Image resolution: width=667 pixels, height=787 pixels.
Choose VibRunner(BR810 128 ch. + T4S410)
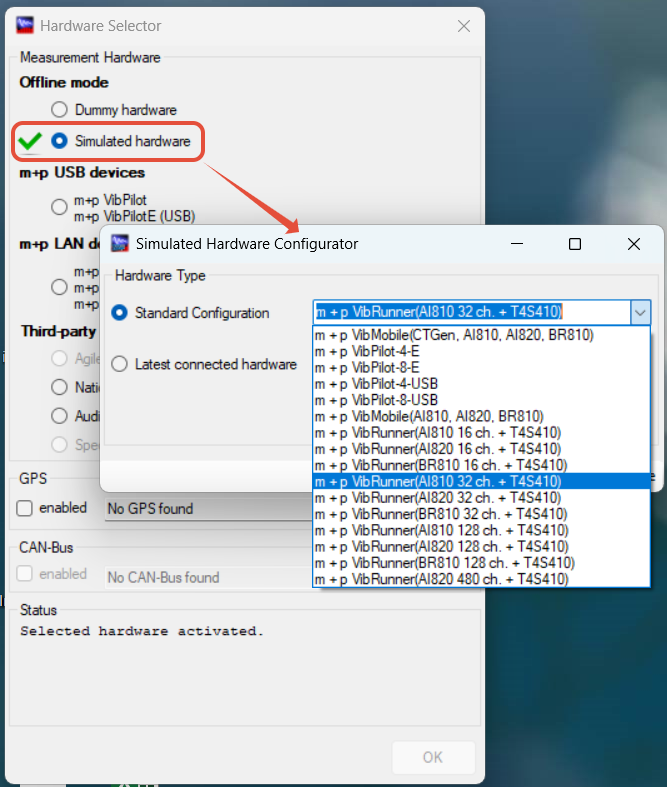[481, 563]
